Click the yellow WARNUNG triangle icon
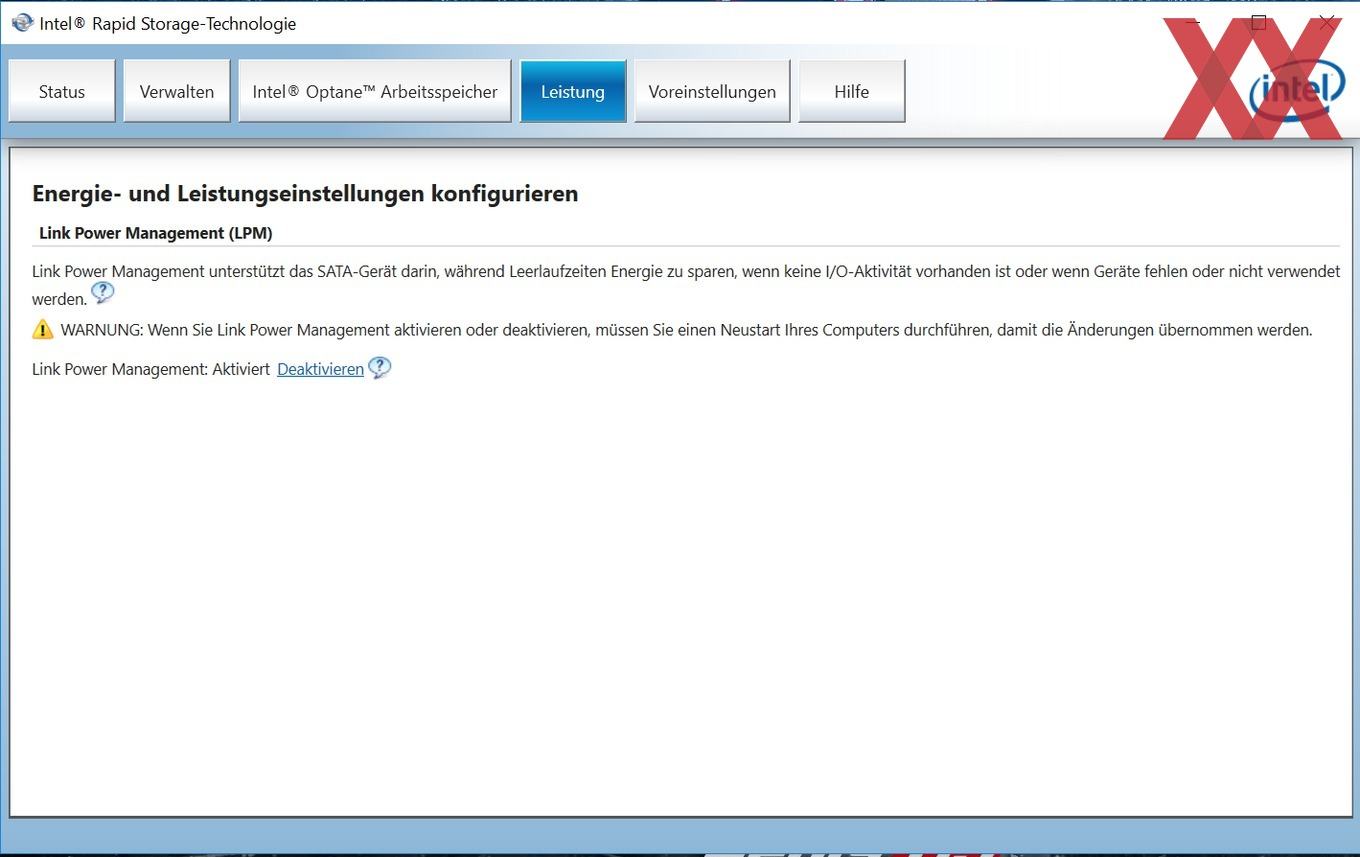 42,329
